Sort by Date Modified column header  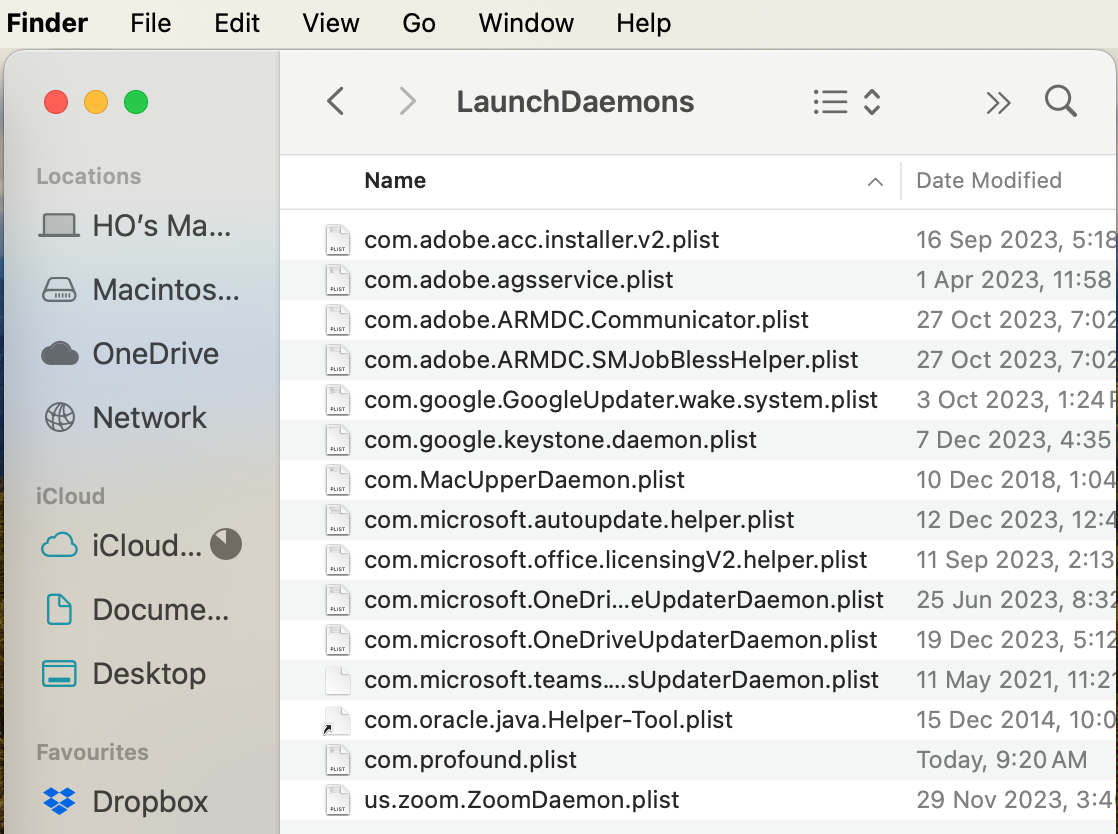click(989, 181)
